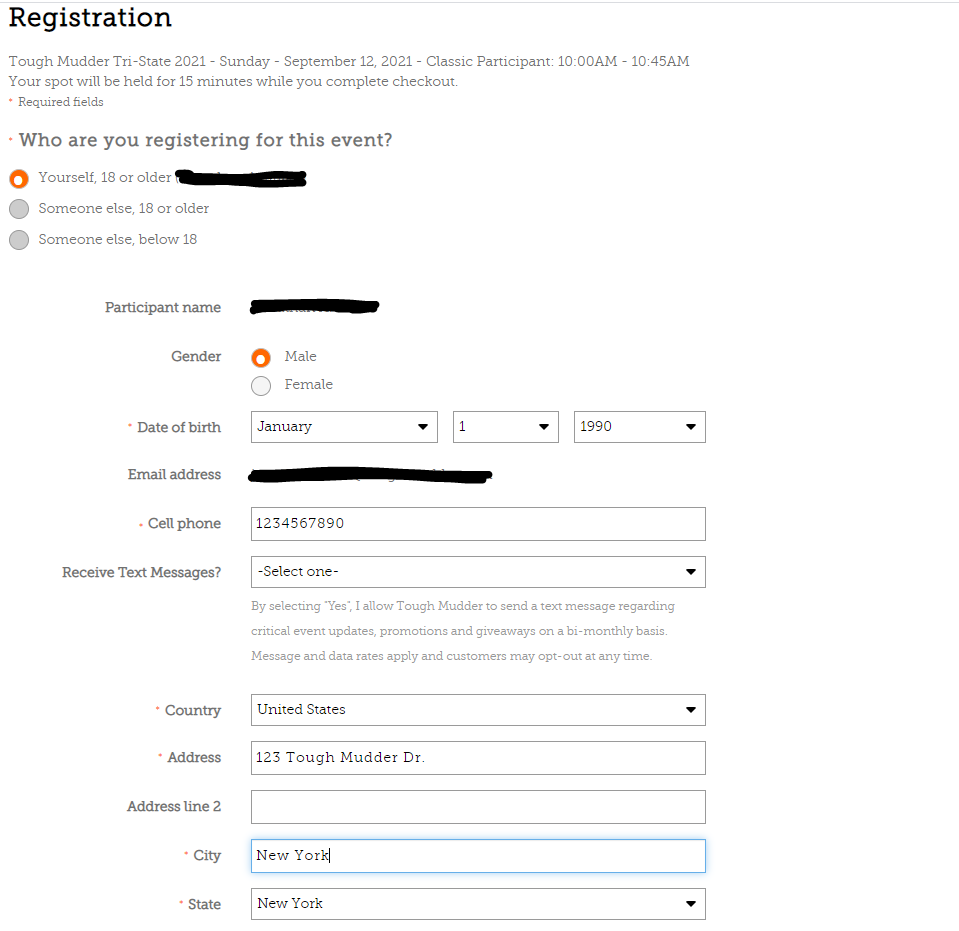Click the "Email address" label
The height and width of the screenshot is (931, 959).
174,474
